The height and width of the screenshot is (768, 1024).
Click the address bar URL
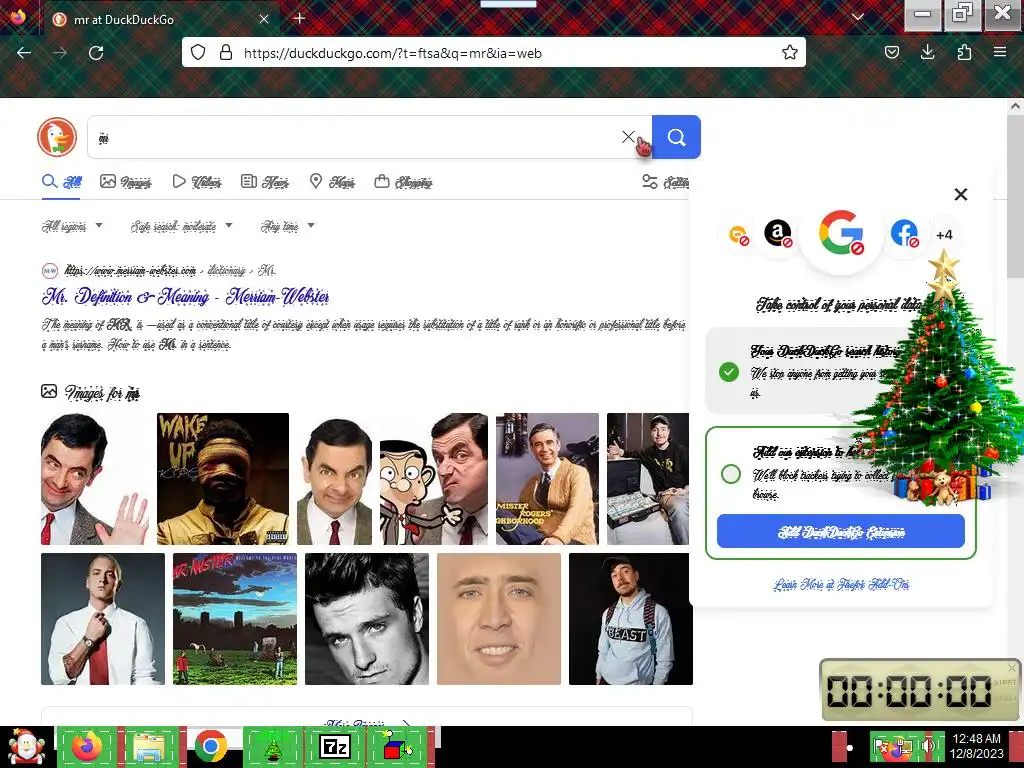click(392, 54)
